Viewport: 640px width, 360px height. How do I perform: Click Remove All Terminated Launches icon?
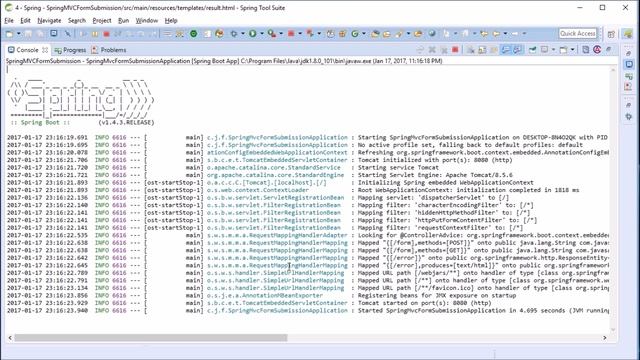tap(444, 50)
